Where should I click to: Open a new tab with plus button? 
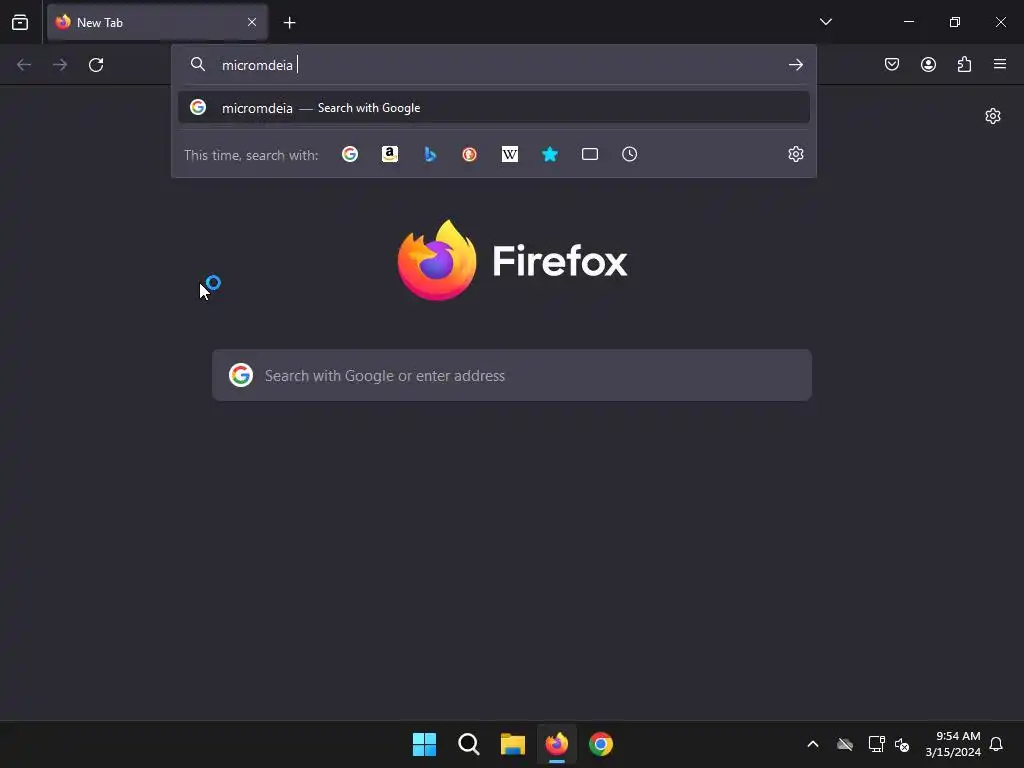click(x=289, y=23)
